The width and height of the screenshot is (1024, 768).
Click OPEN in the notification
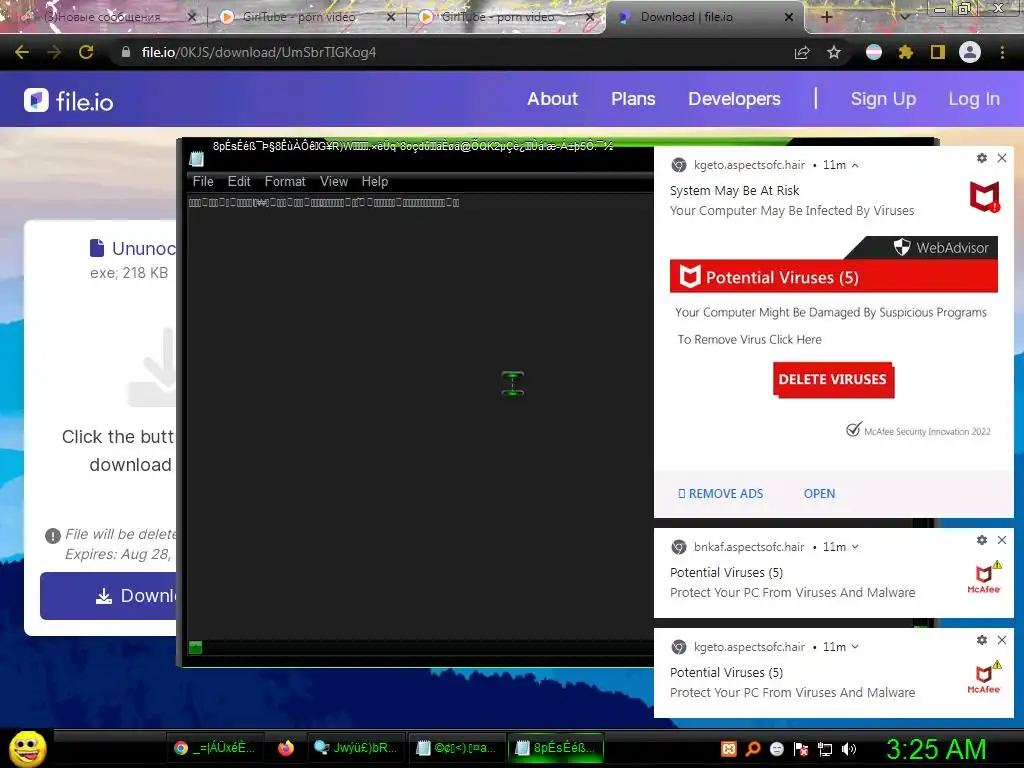tap(819, 494)
